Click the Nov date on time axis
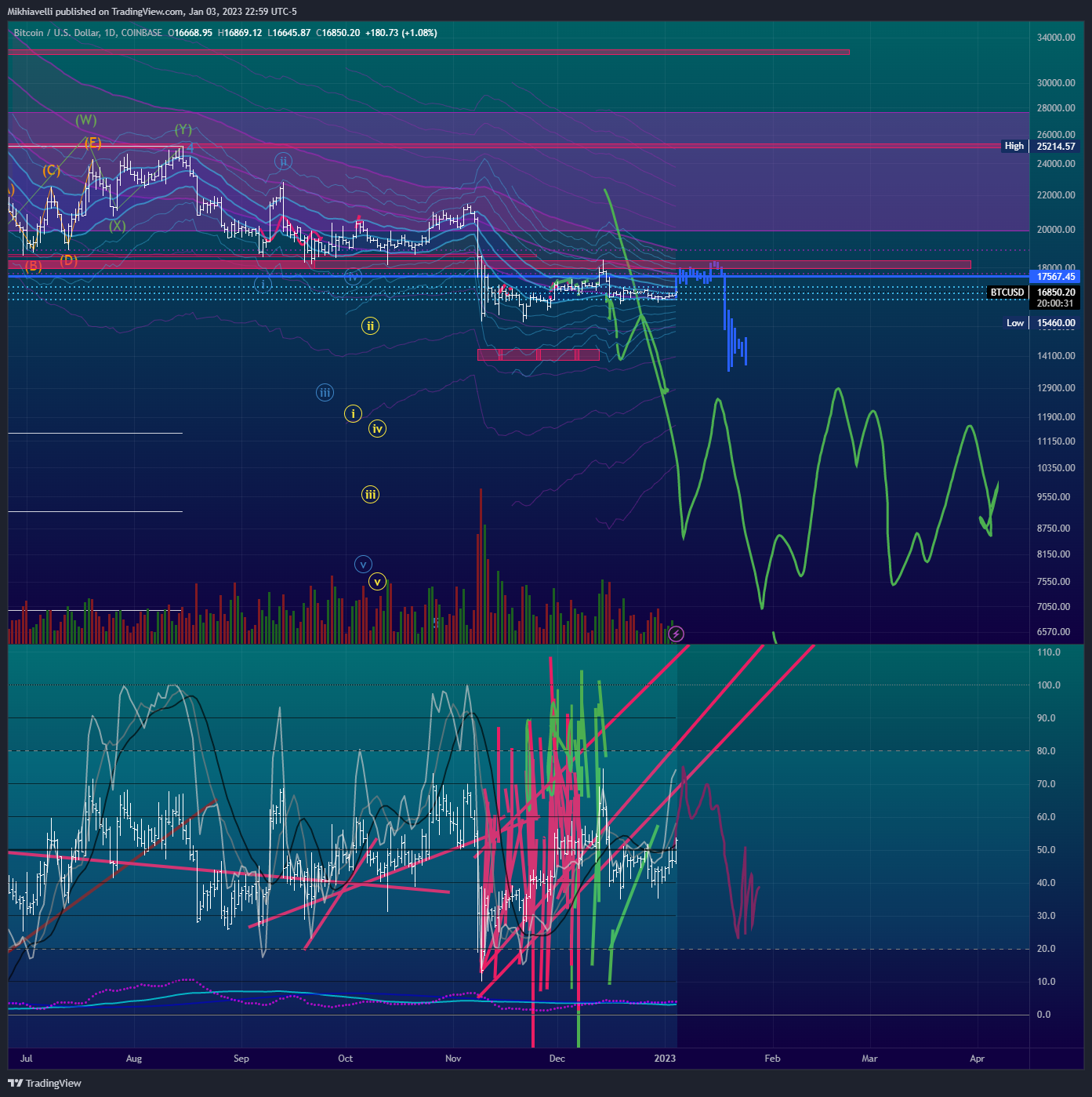 pyautogui.click(x=453, y=1059)
